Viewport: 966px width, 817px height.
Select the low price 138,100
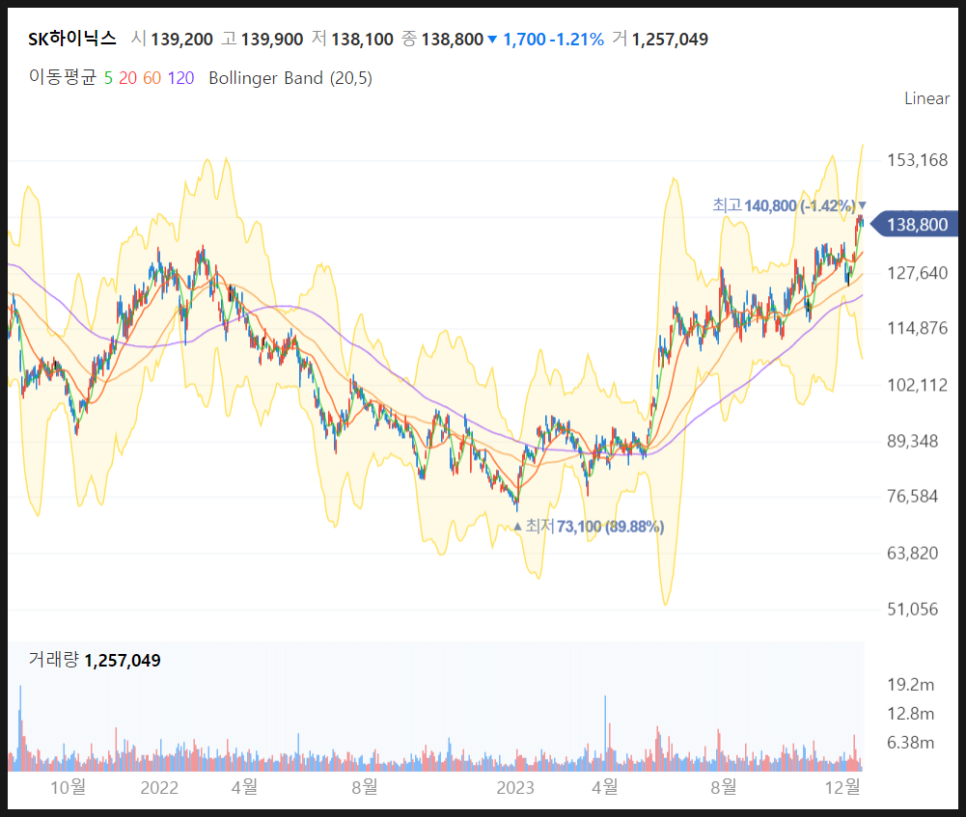pyautogui.click(x=362, y=39)
